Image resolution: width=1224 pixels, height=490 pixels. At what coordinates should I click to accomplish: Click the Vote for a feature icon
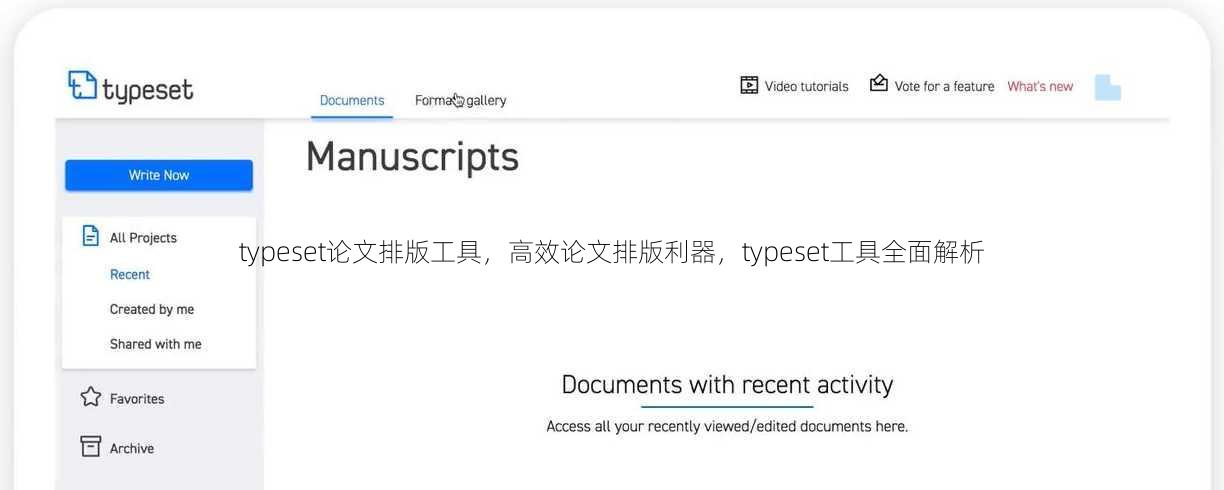pos(879,83)
